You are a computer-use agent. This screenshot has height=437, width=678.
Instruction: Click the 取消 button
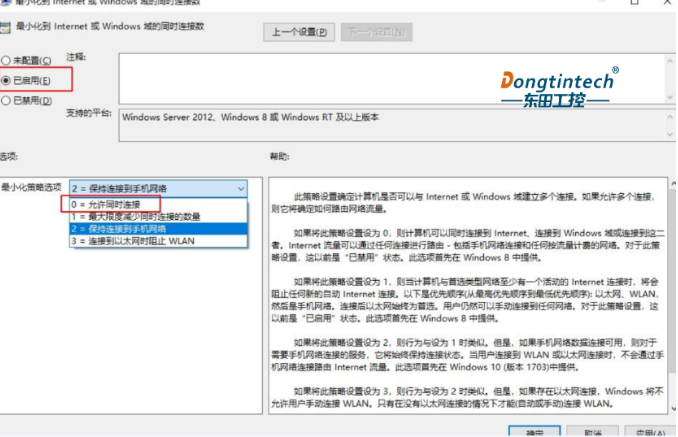[592, 431]
